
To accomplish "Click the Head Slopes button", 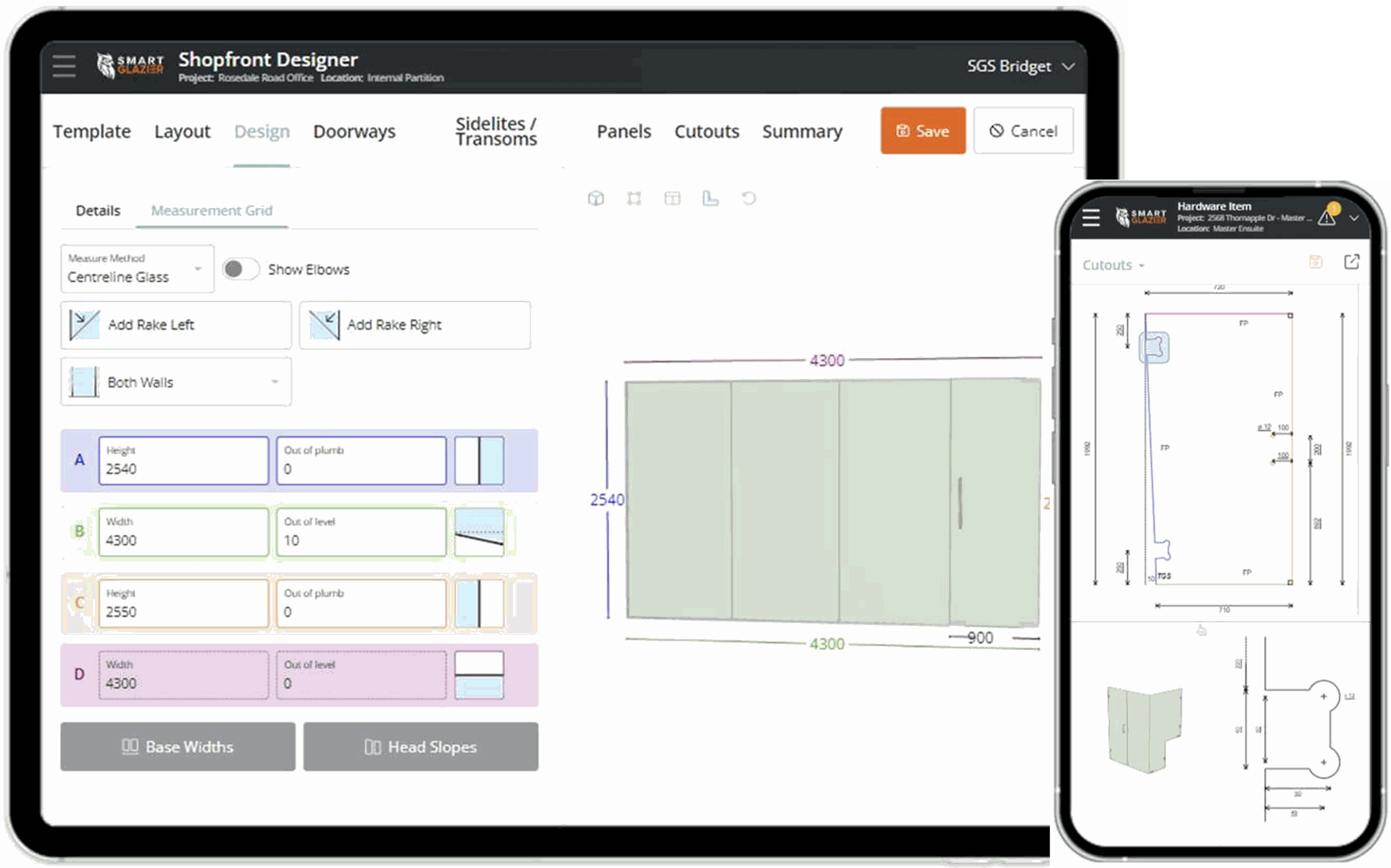I will 420,746.
